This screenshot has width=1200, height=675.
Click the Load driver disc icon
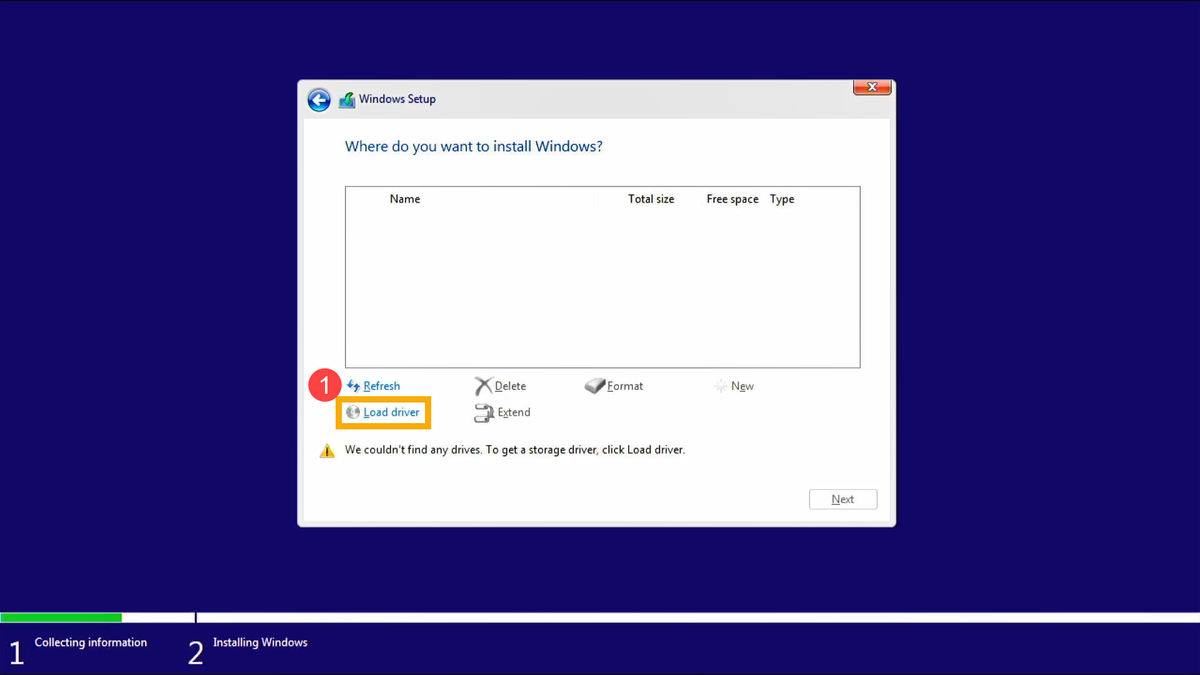(353, 412)
